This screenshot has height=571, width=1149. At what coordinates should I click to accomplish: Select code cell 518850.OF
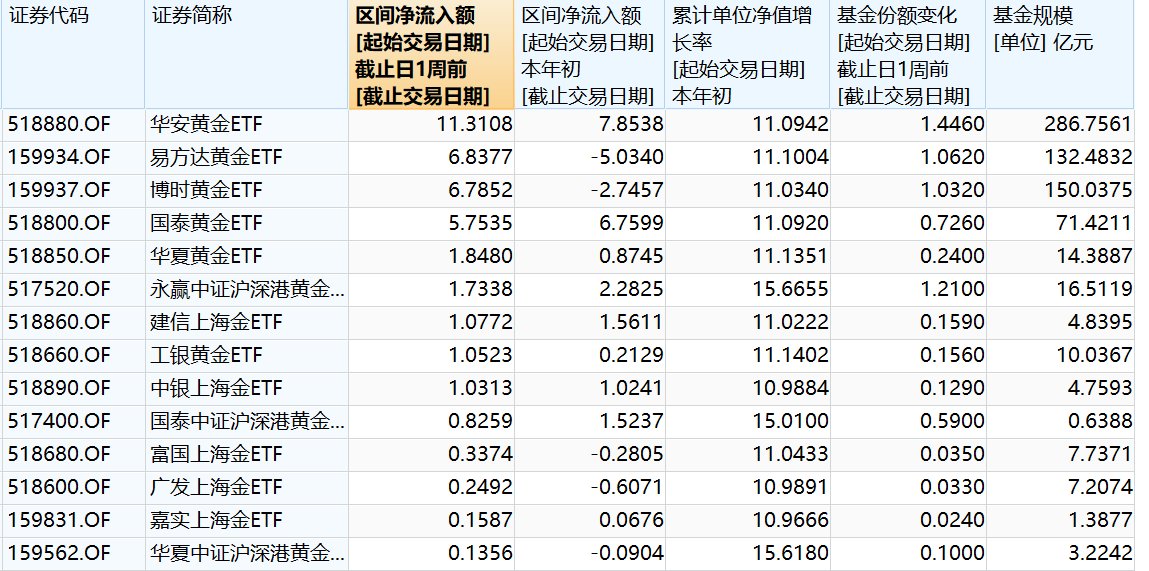click(59, 256)
